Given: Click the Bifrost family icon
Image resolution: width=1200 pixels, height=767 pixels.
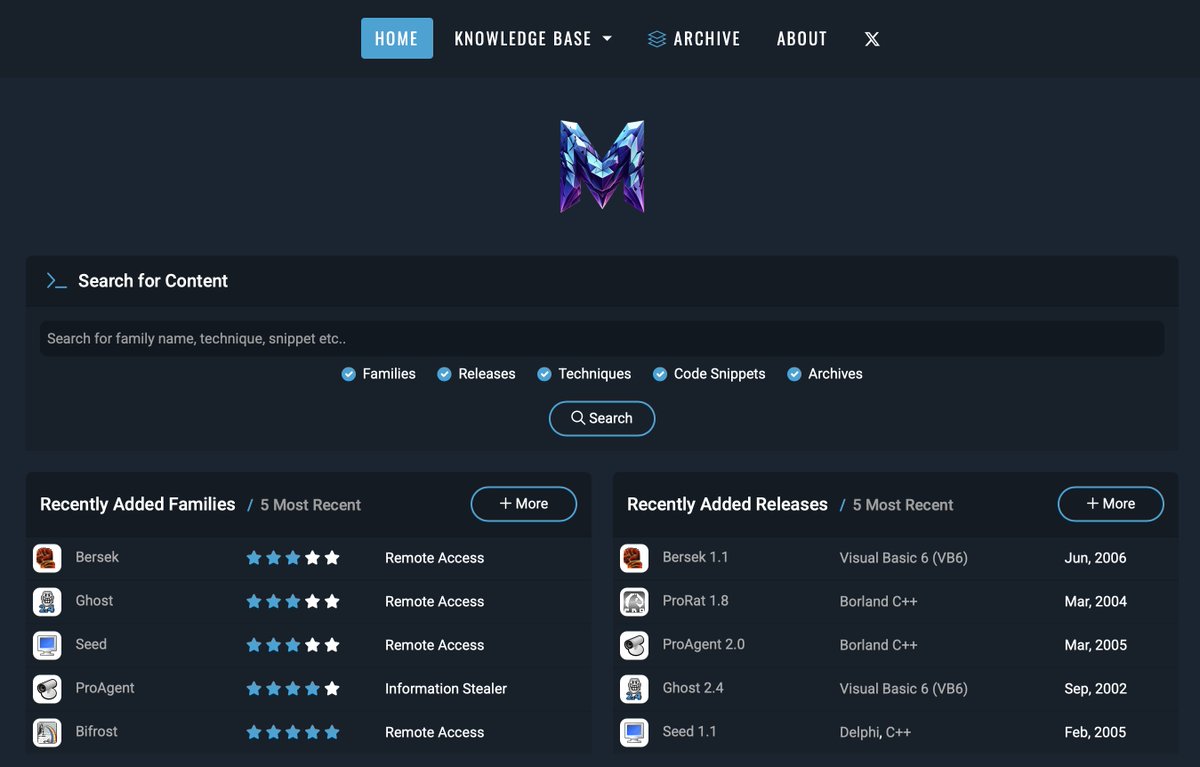Looking at the screenshot, I should [47, 731].
